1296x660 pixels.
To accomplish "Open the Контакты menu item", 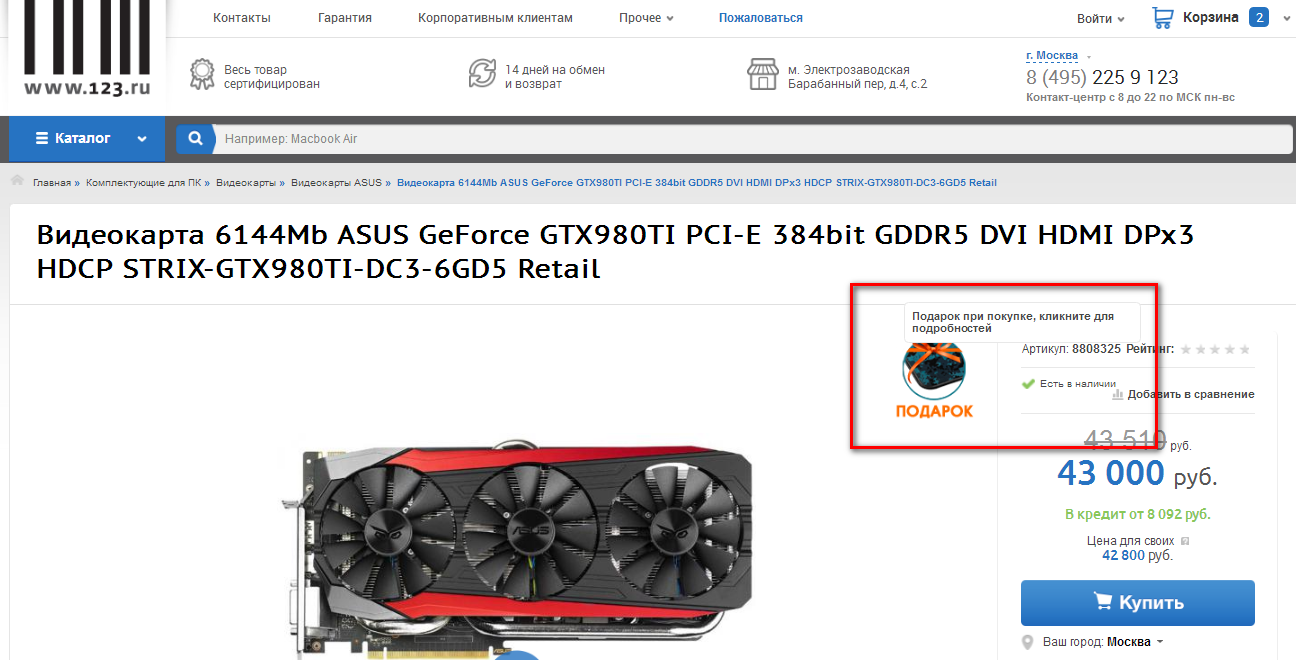I will click(x=242, y=18).
